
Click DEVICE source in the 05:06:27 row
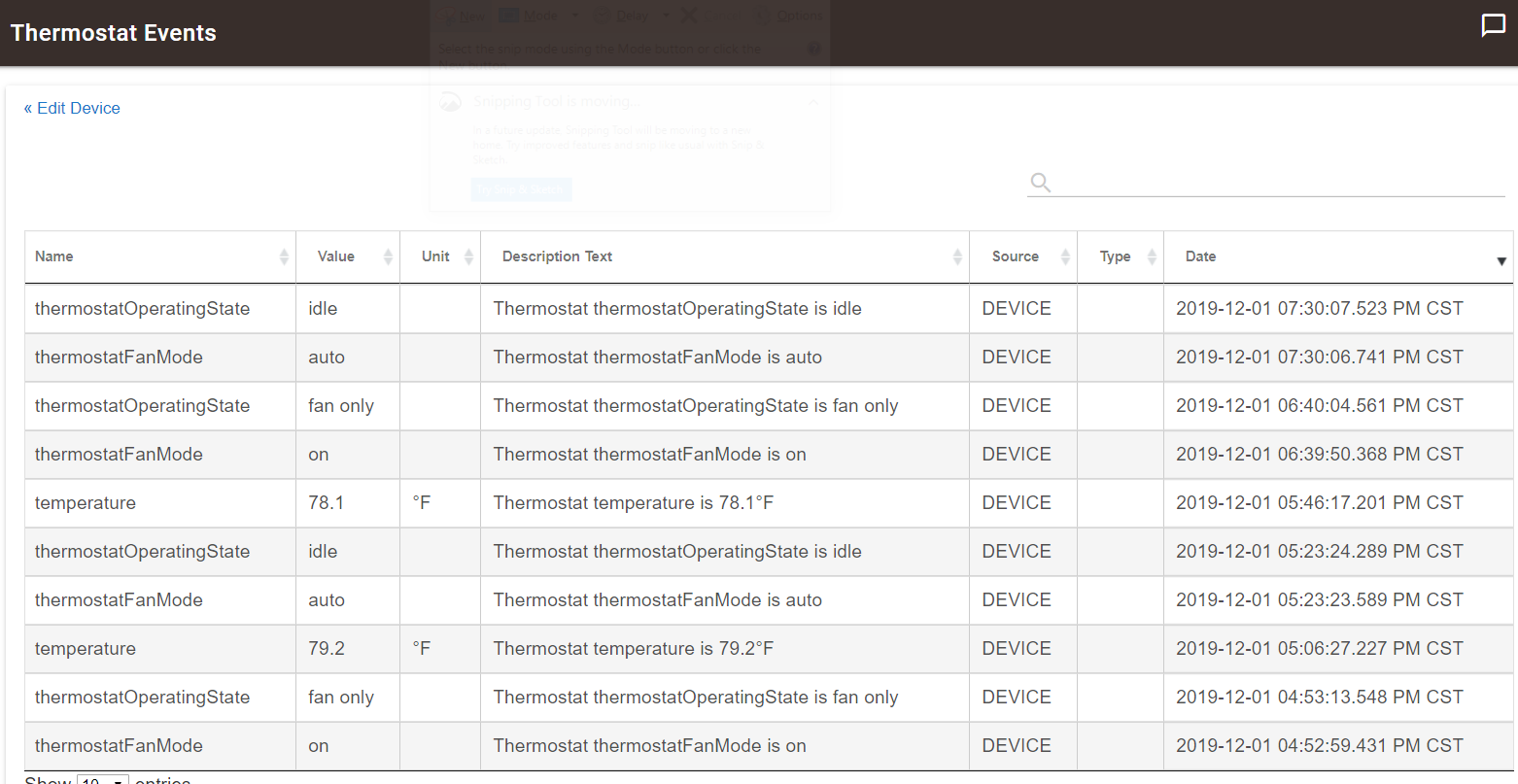pyautogui.click(x=1017, y=649)
